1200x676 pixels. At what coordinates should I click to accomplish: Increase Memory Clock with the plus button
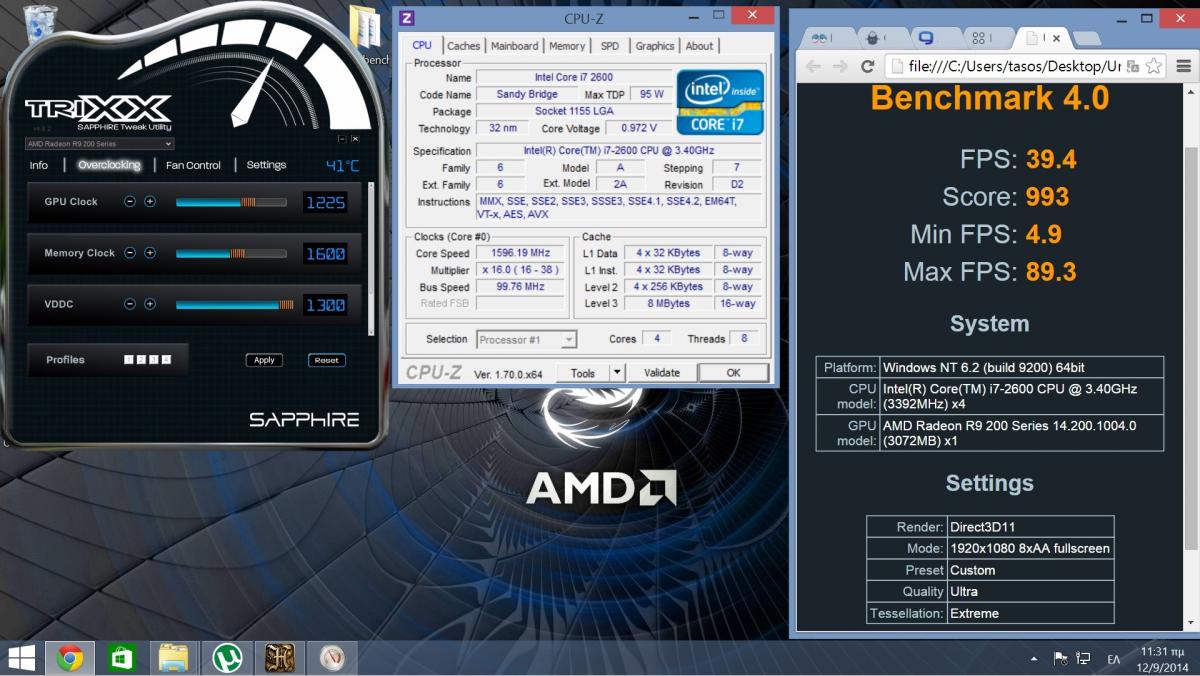pyautogui.click(x=150, y=253)
